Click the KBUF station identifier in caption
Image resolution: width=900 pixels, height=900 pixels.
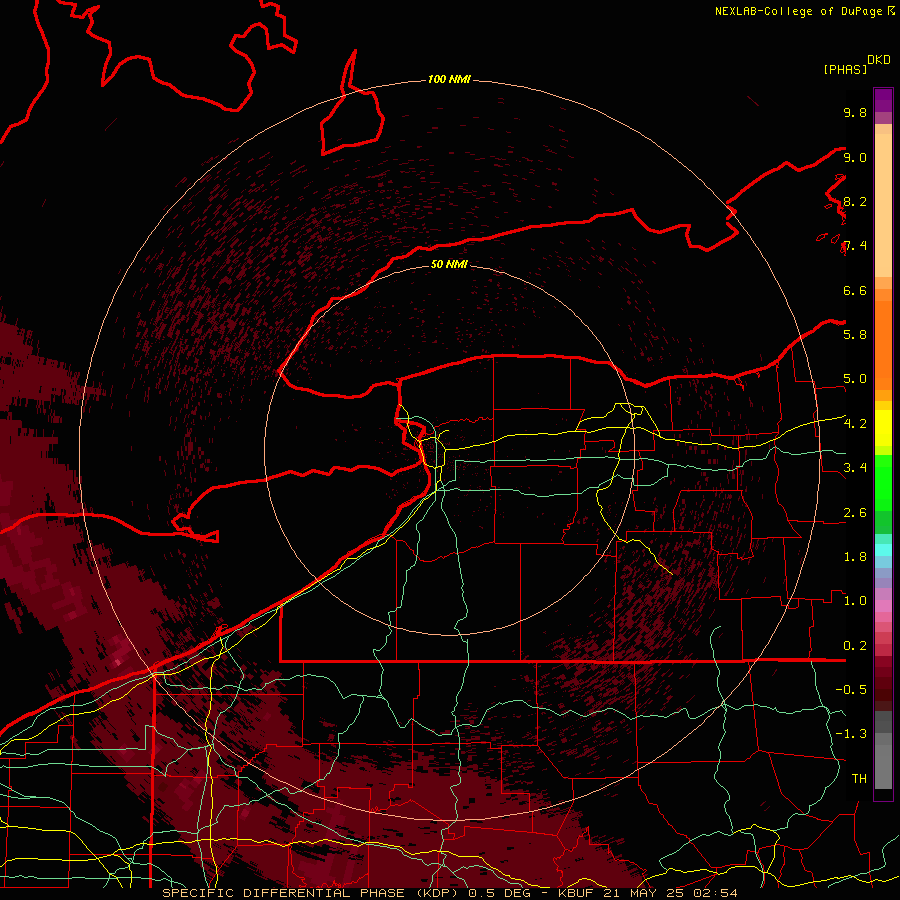578,893
